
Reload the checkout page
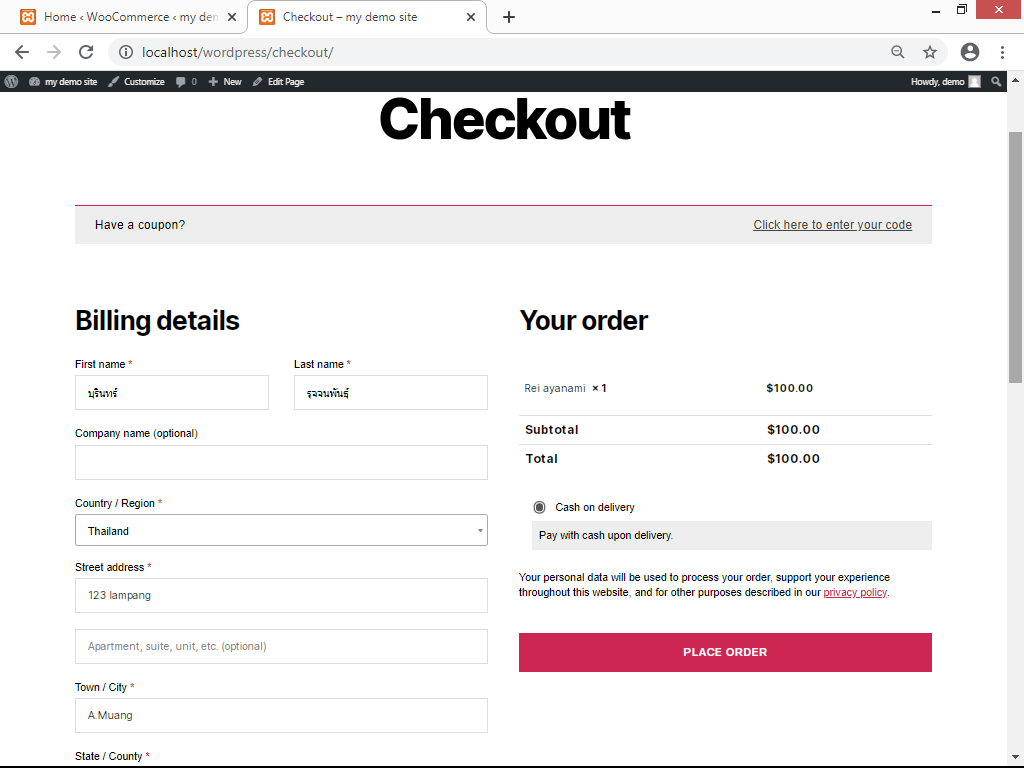point(86,52)
